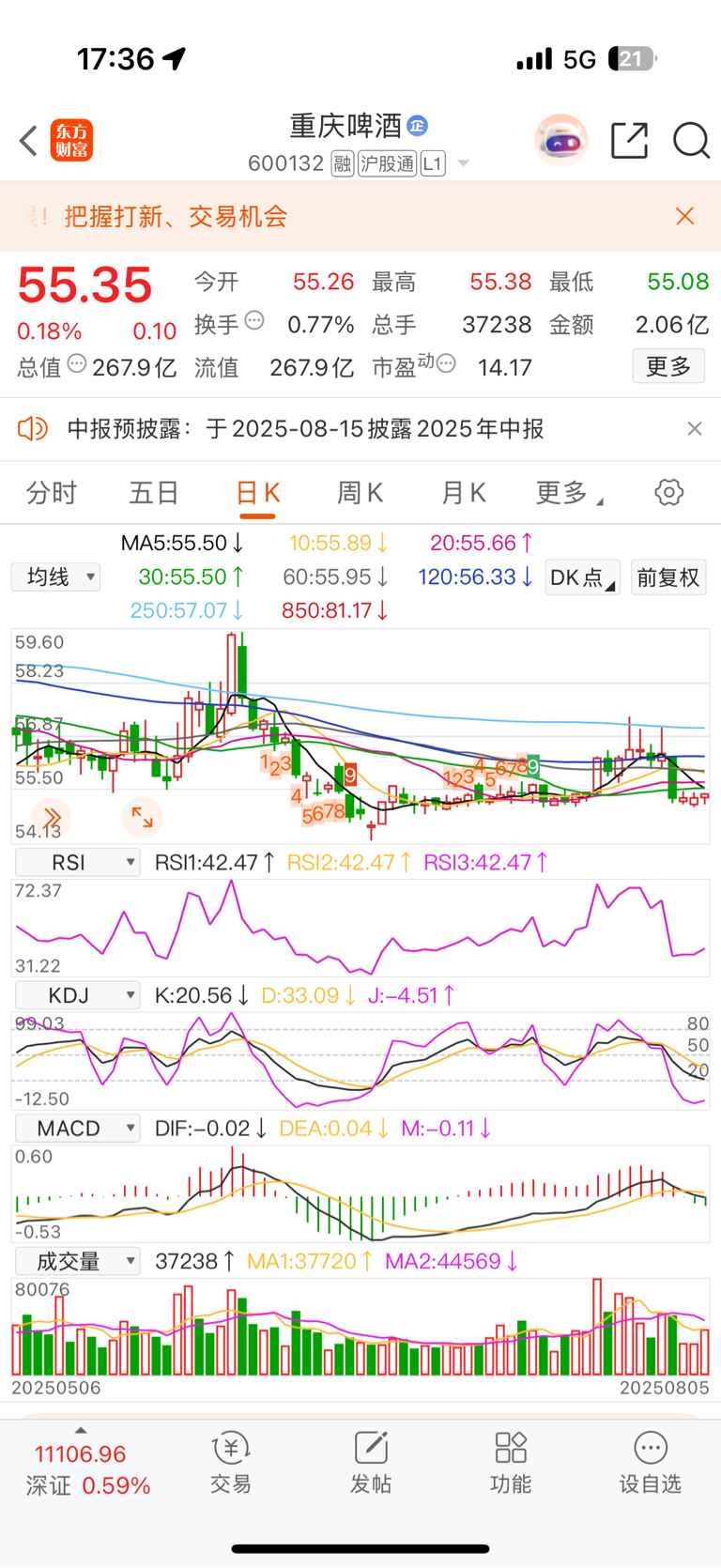The height and width of the screenshot is (1568, 721).
Task: Tap the share export icon
Action: pos(629,141)
